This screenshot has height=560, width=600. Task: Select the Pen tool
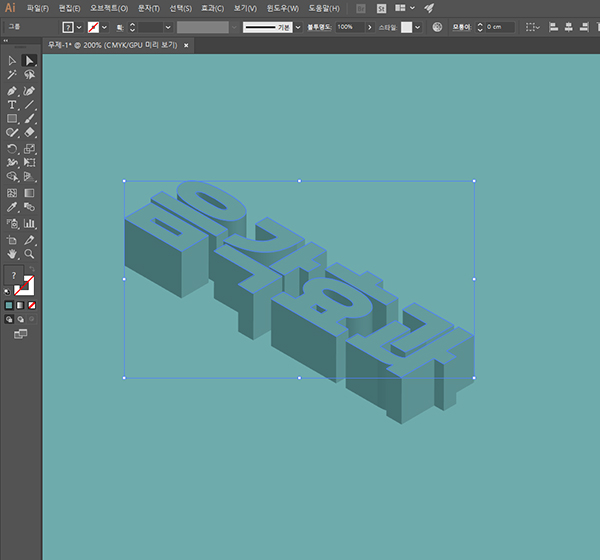(x=12, y=91)
